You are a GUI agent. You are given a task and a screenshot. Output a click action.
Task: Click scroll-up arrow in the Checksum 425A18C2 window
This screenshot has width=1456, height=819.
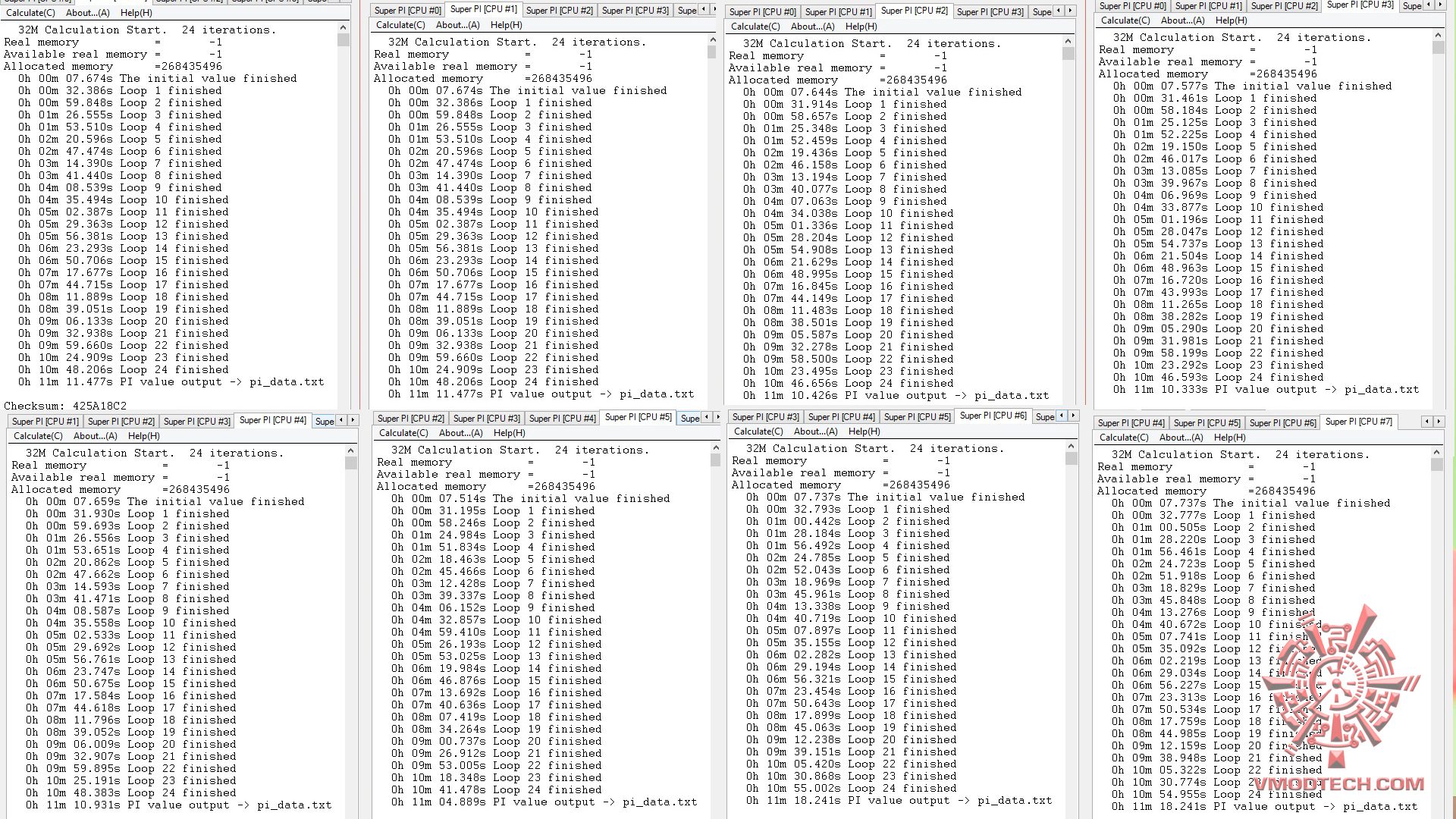pyautogui.click(x=344, y=28)
